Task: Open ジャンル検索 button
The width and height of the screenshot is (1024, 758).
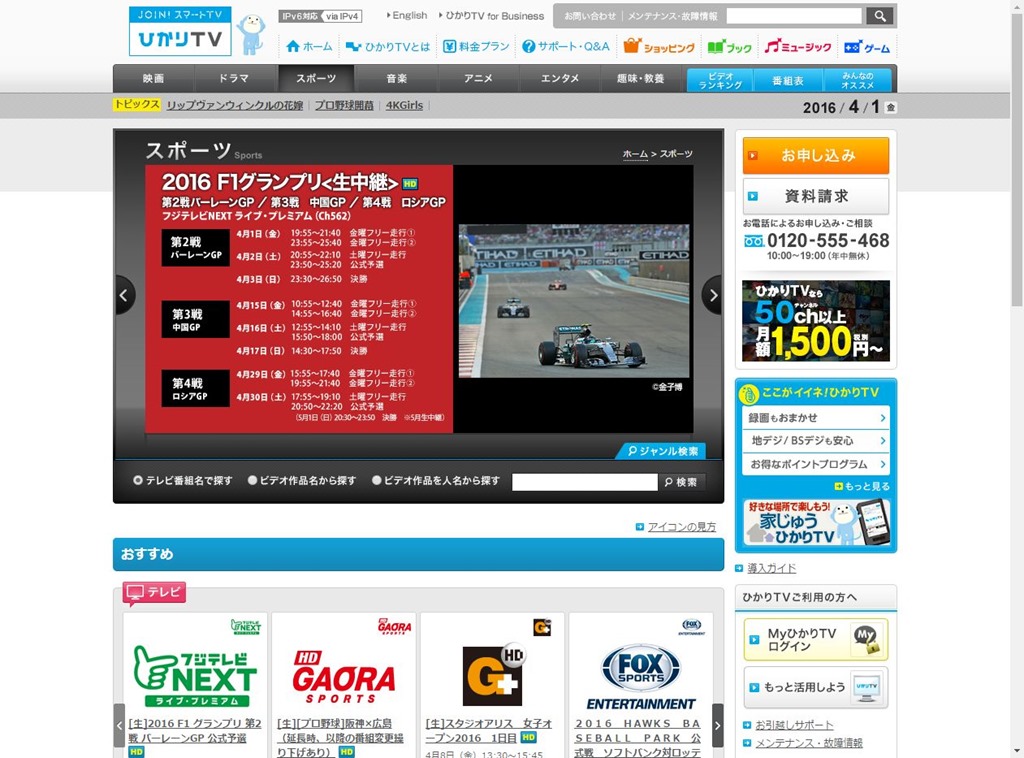Action: (x=662, y=450)
